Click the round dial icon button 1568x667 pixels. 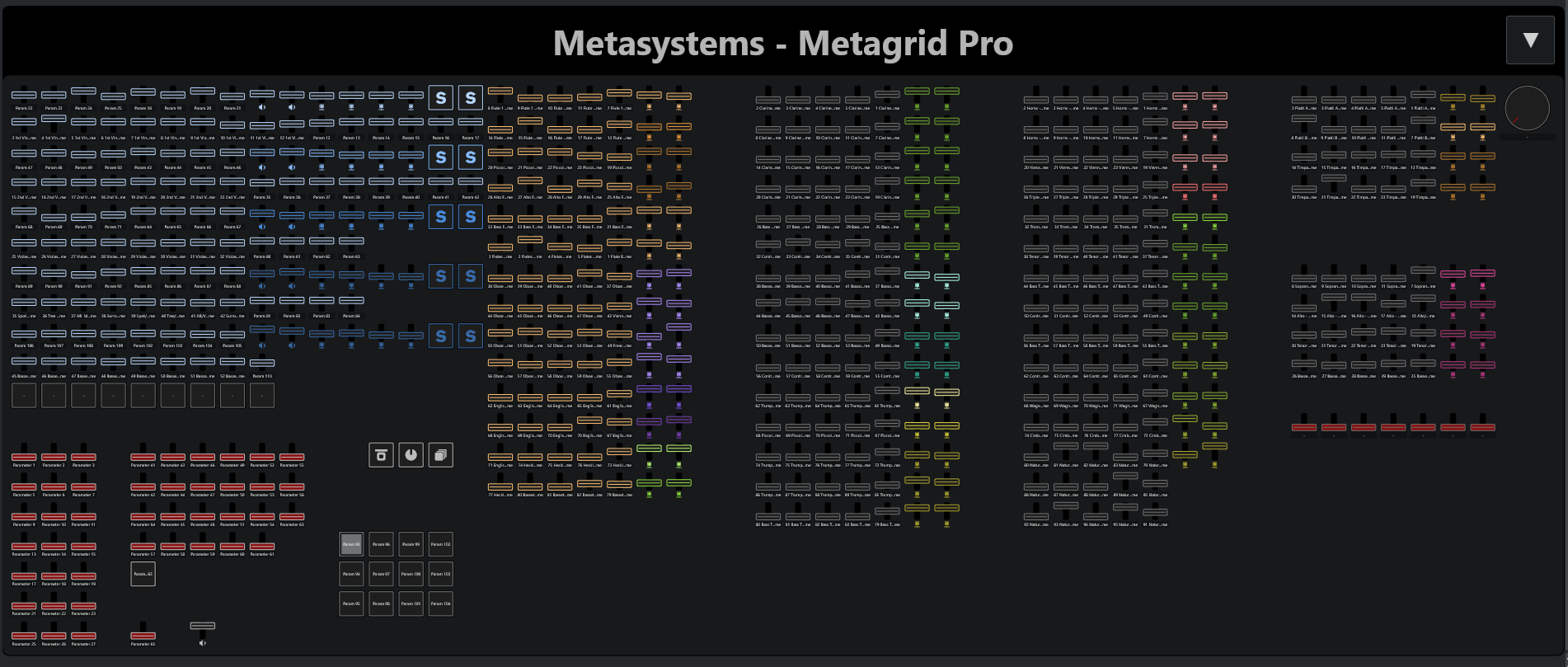tap(411, 455)
